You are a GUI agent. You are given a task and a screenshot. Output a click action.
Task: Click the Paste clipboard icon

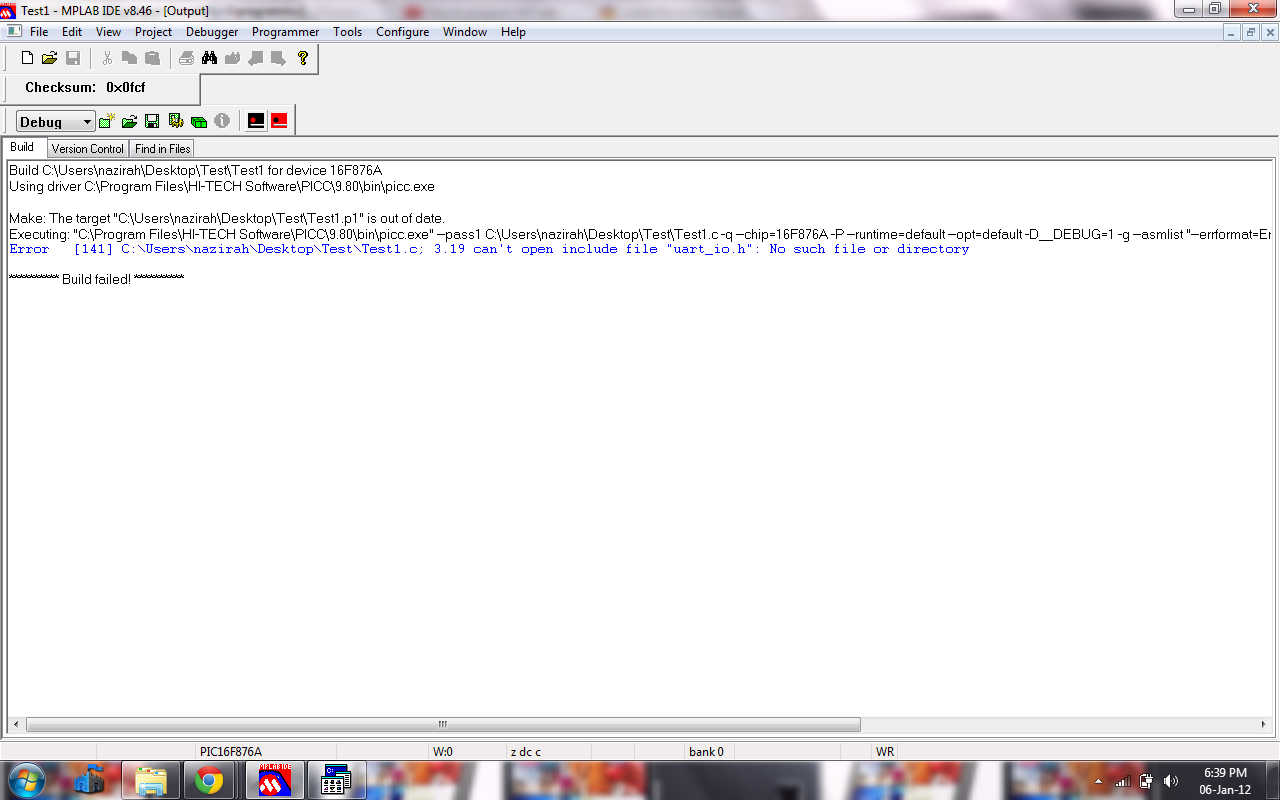tap(152, 58)
